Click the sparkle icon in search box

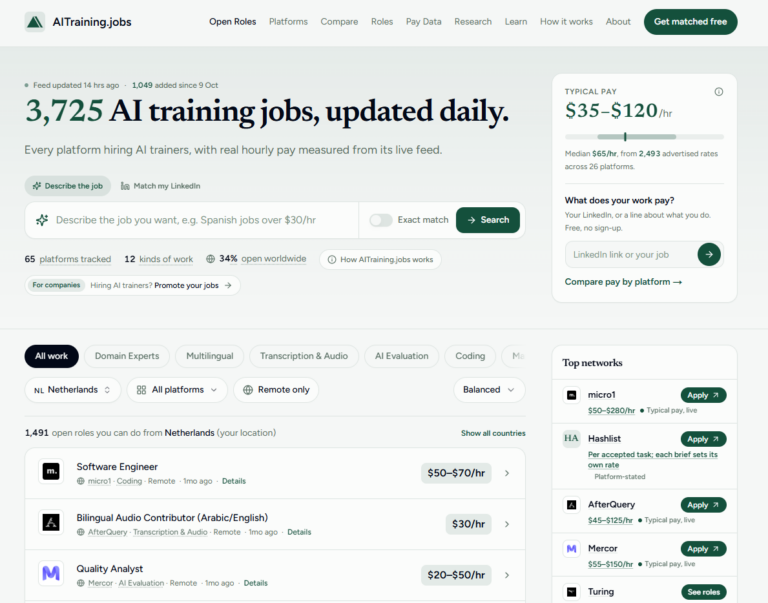[42, 220]
